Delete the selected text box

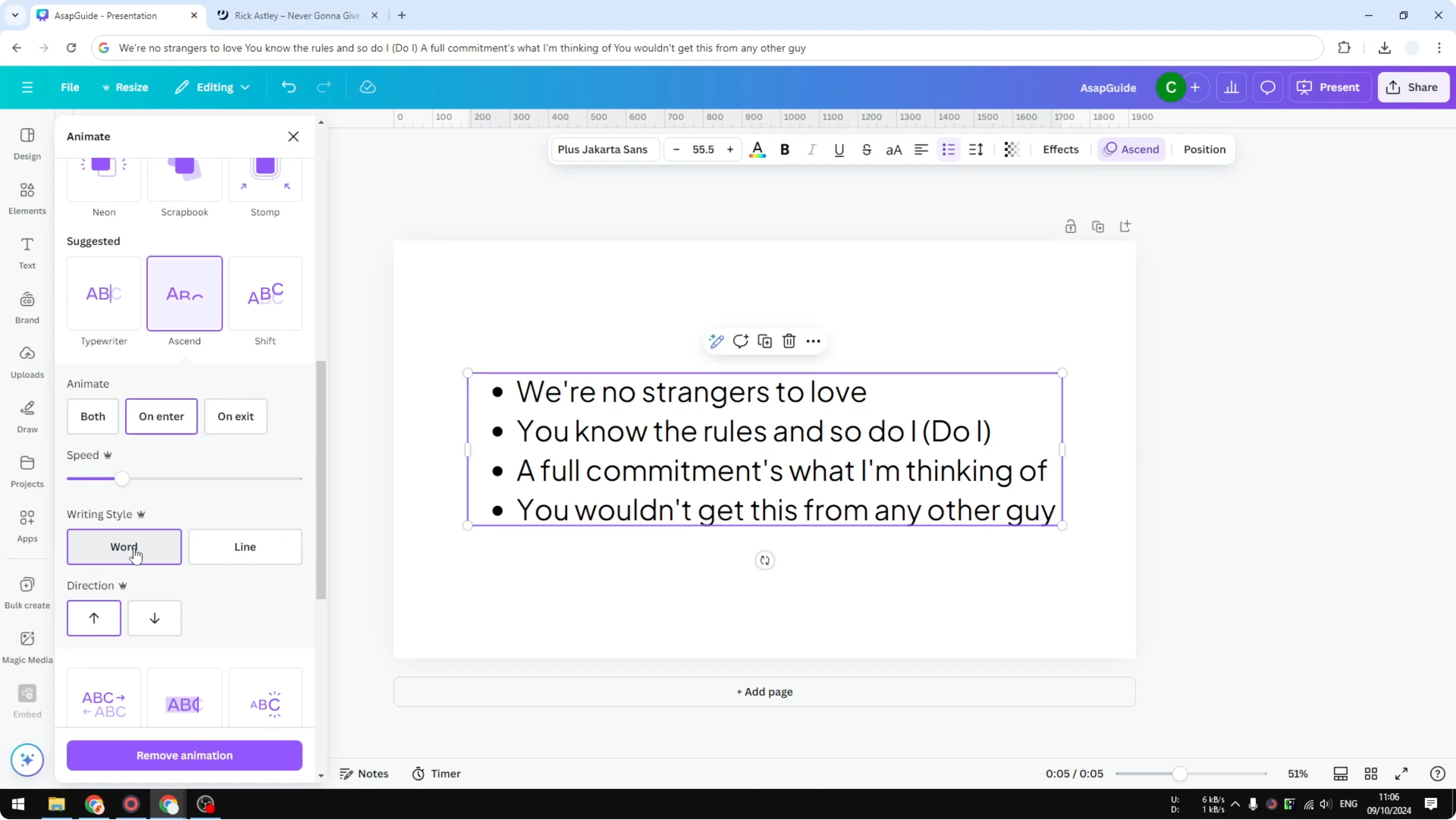pos(789,341)
